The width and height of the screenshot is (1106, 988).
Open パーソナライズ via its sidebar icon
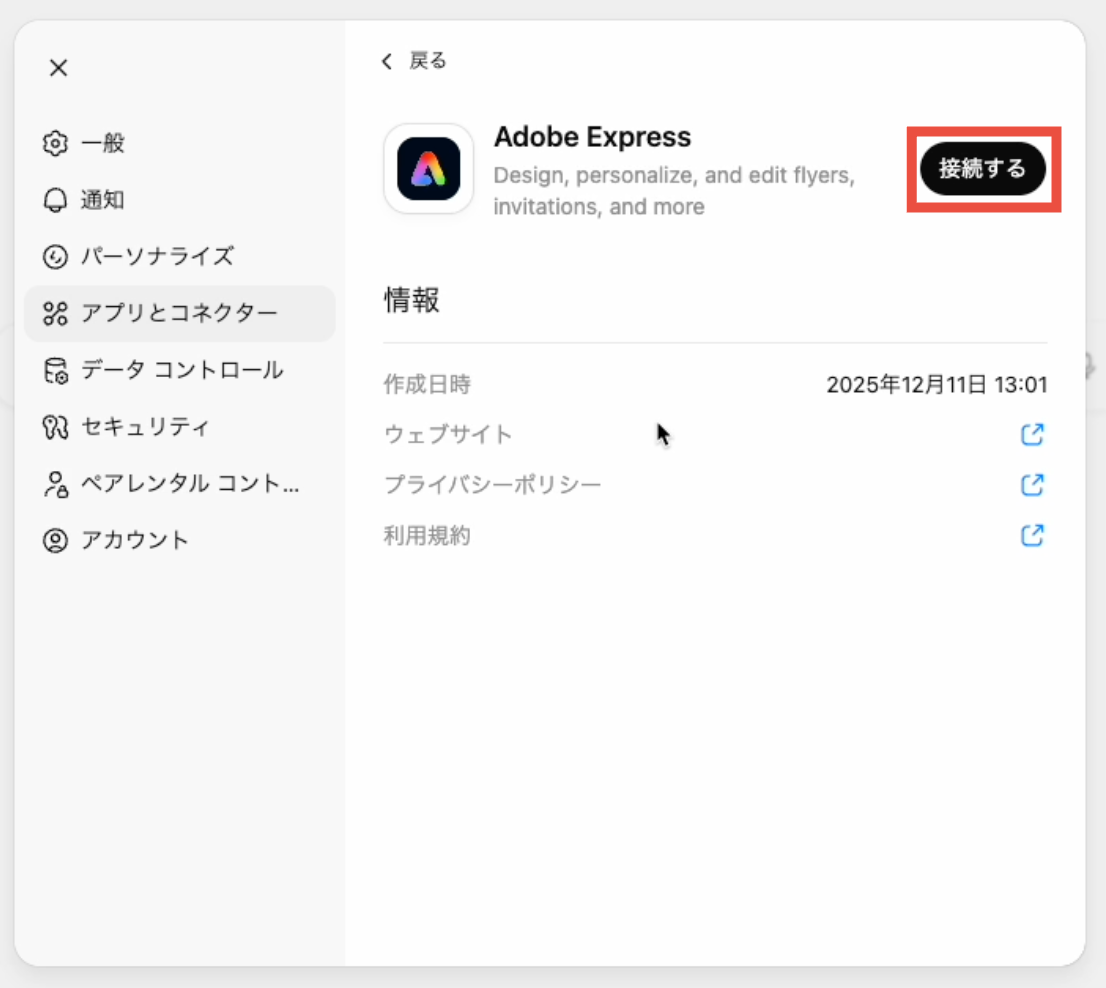point(55,257)
